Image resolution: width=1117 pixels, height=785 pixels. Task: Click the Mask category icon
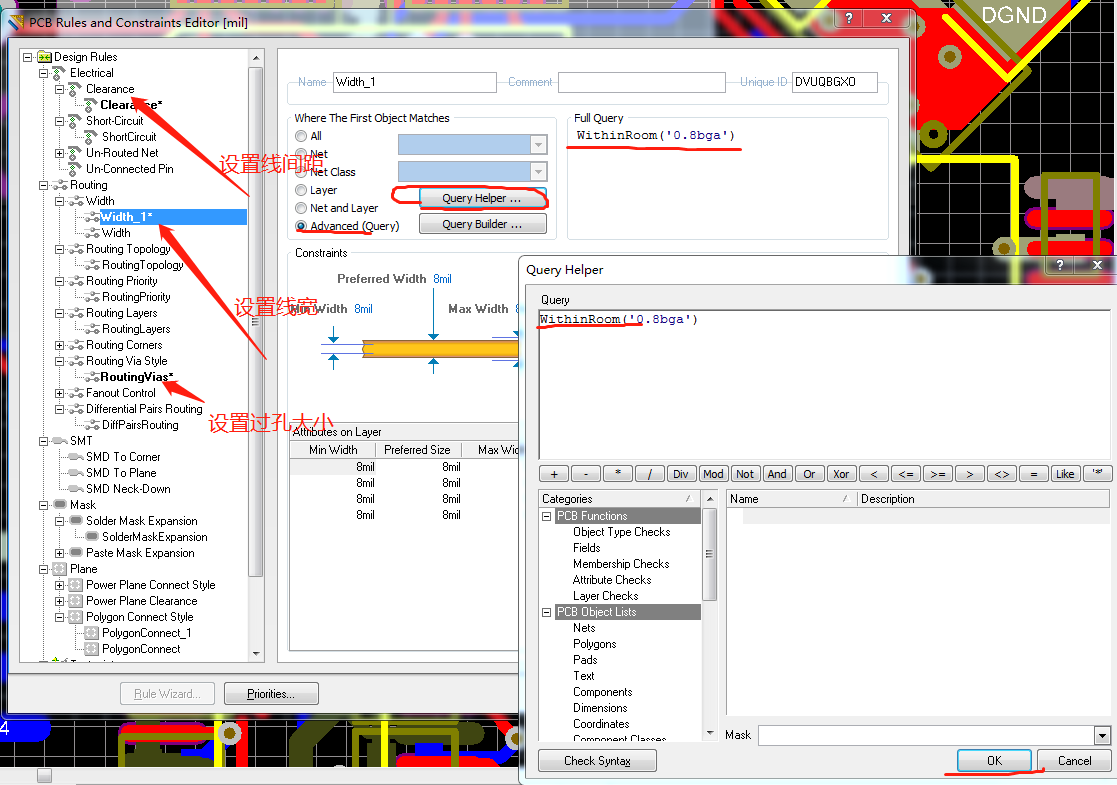coord(60,505)
